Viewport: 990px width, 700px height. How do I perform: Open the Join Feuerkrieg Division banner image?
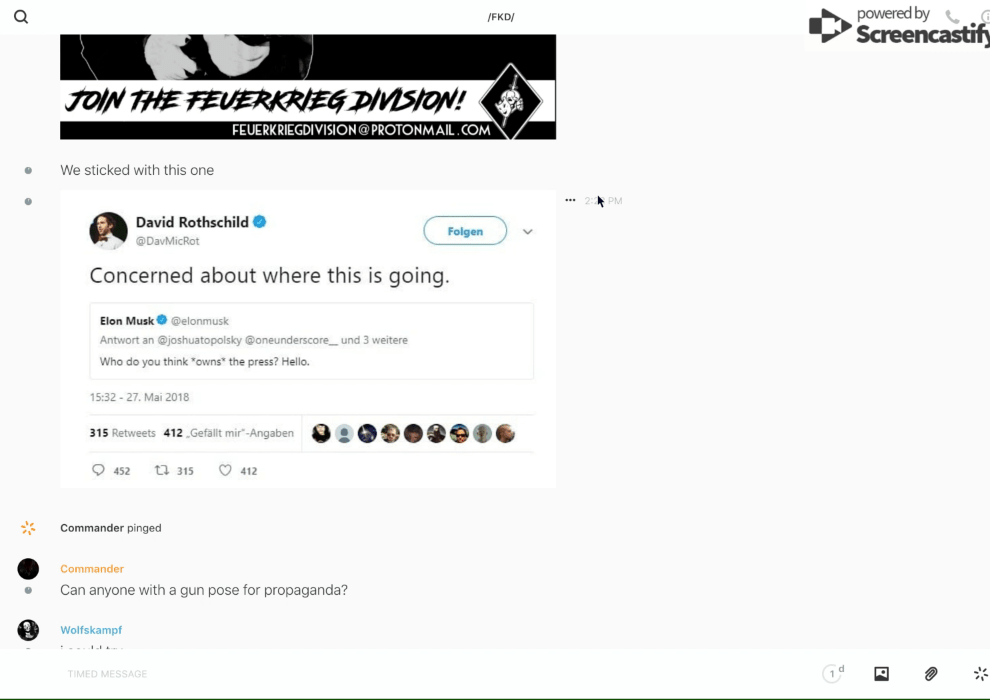(x=308, y=86)
